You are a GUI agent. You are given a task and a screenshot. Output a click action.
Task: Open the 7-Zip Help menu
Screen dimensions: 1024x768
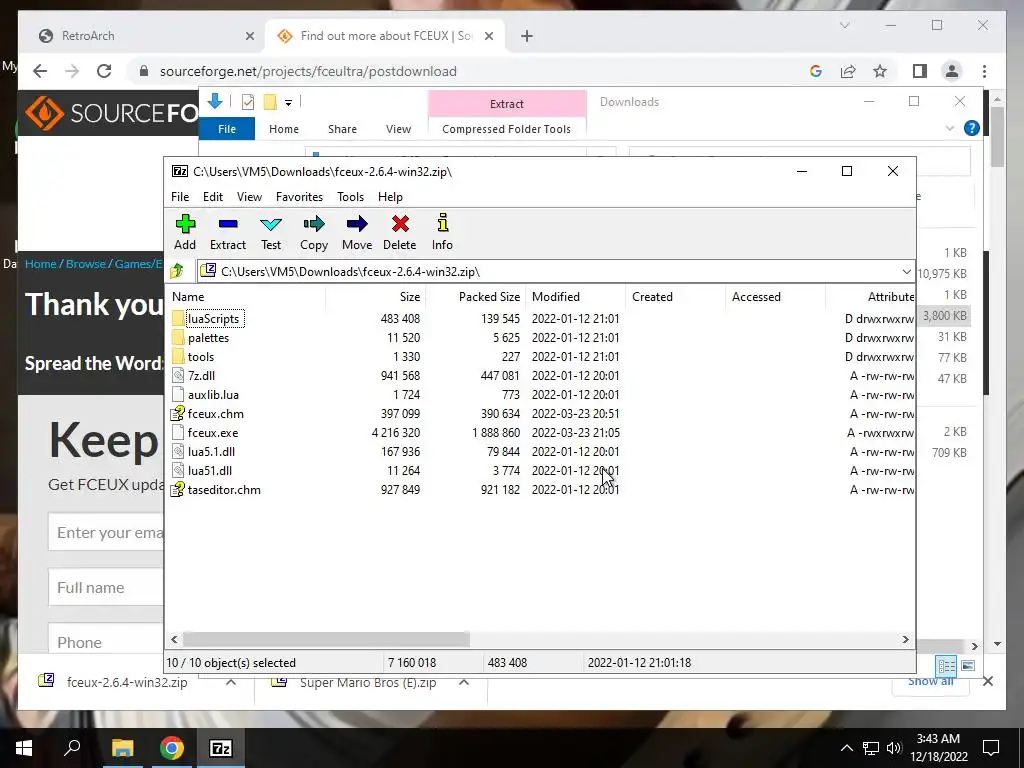coord(390,197)
